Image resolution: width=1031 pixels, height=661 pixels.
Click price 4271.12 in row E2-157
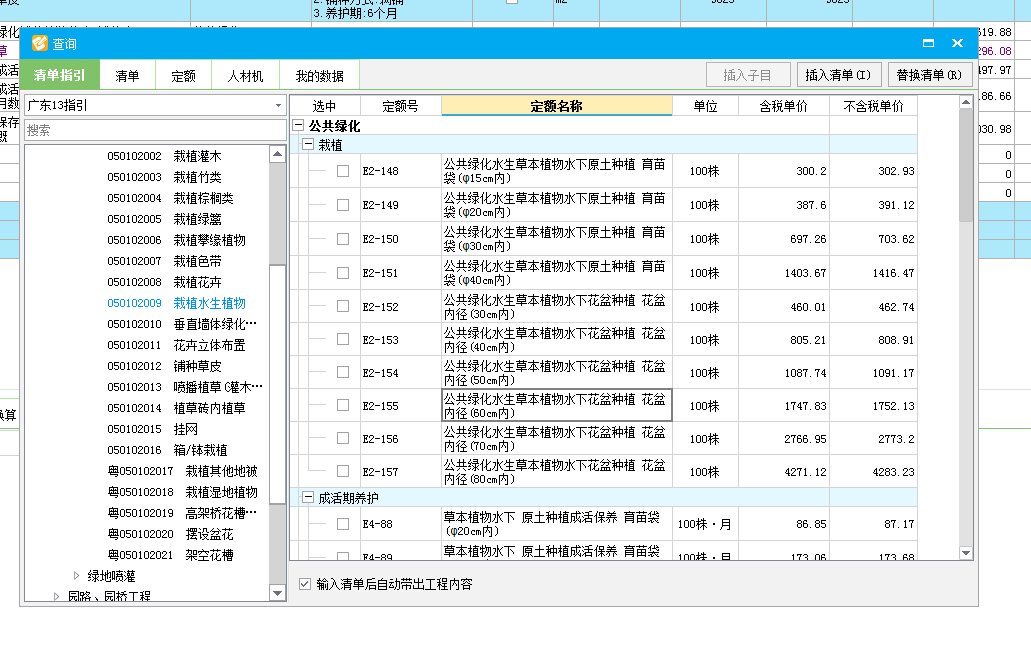coord(805,472)
